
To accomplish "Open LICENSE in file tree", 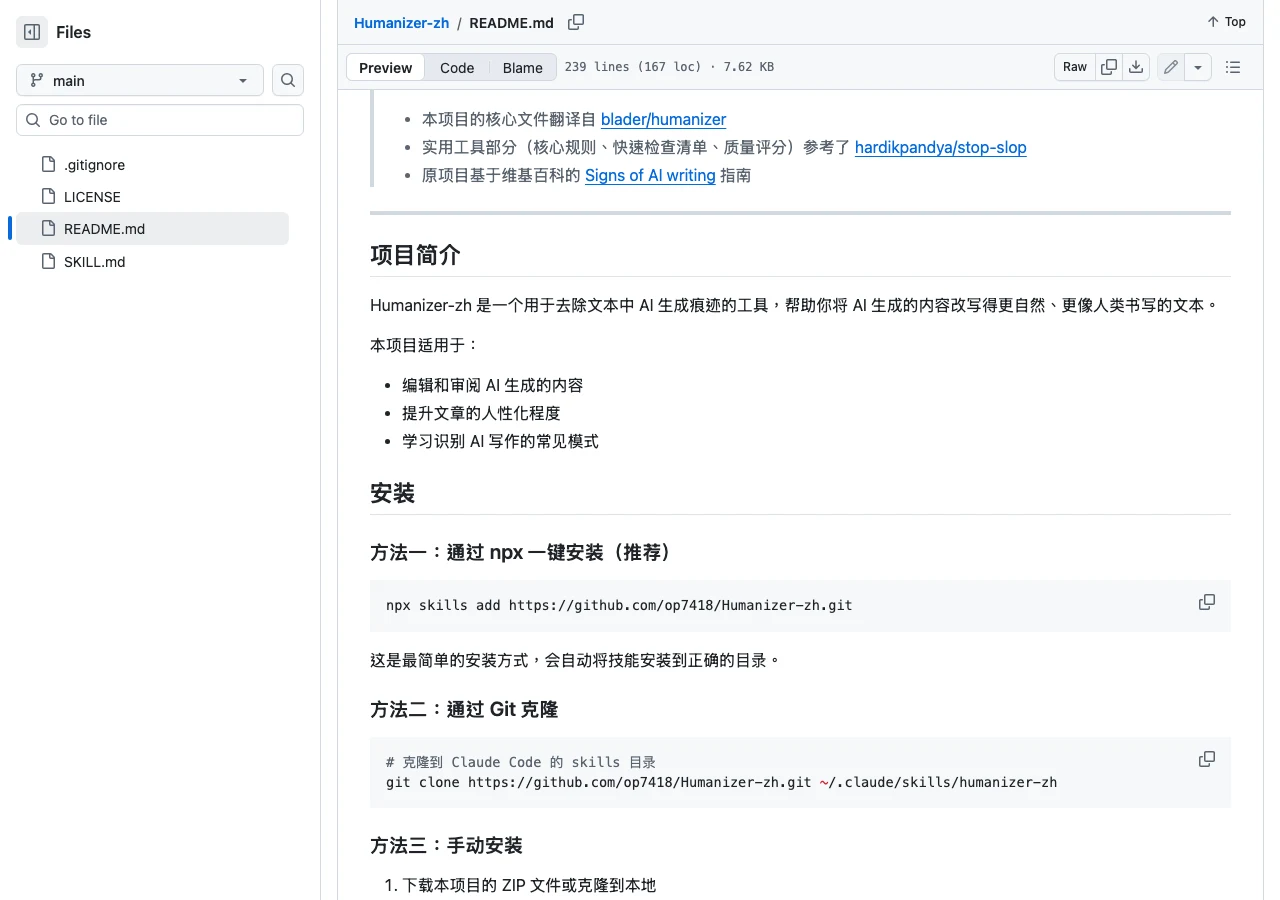I will 92,197.
